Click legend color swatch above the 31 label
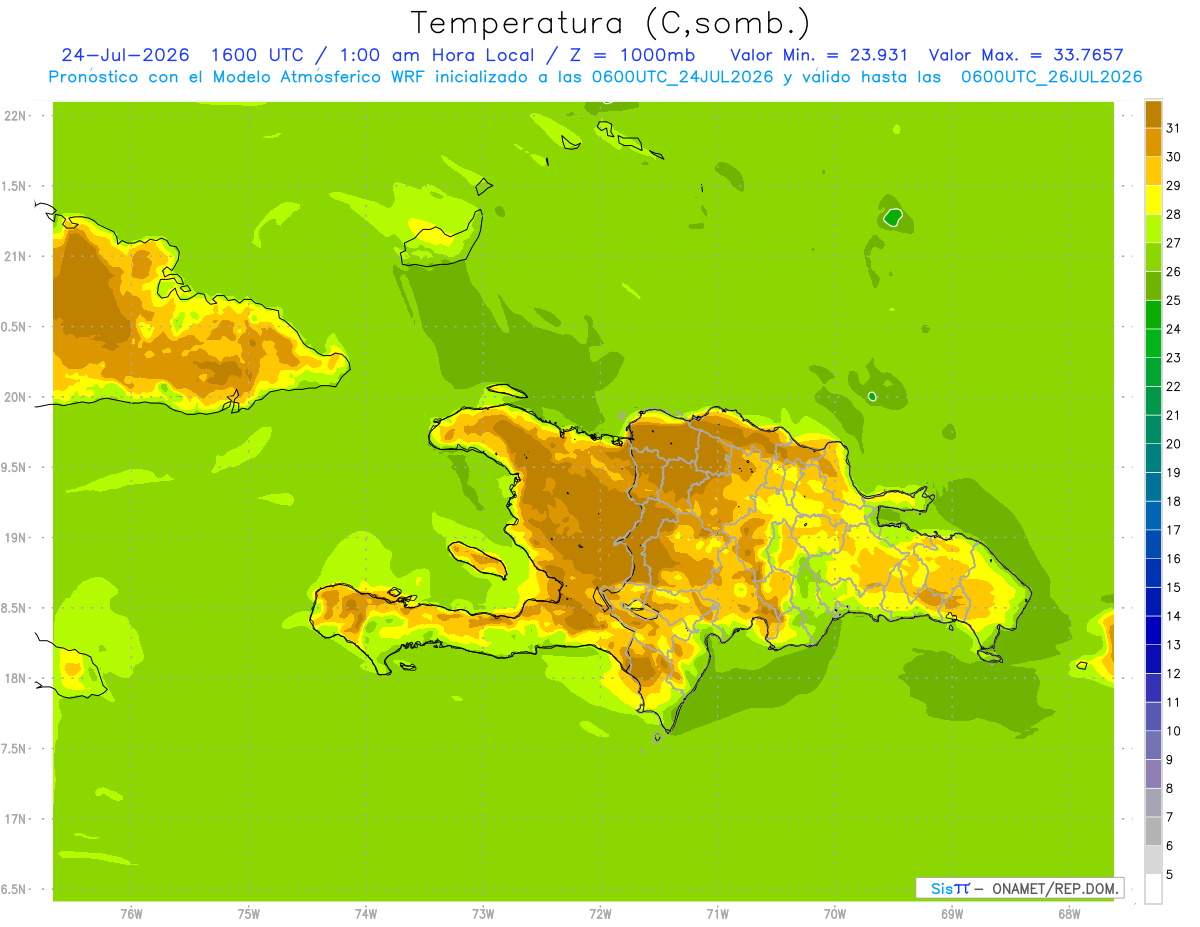Screen dimensions: 1200x927 click(1153, 114)
